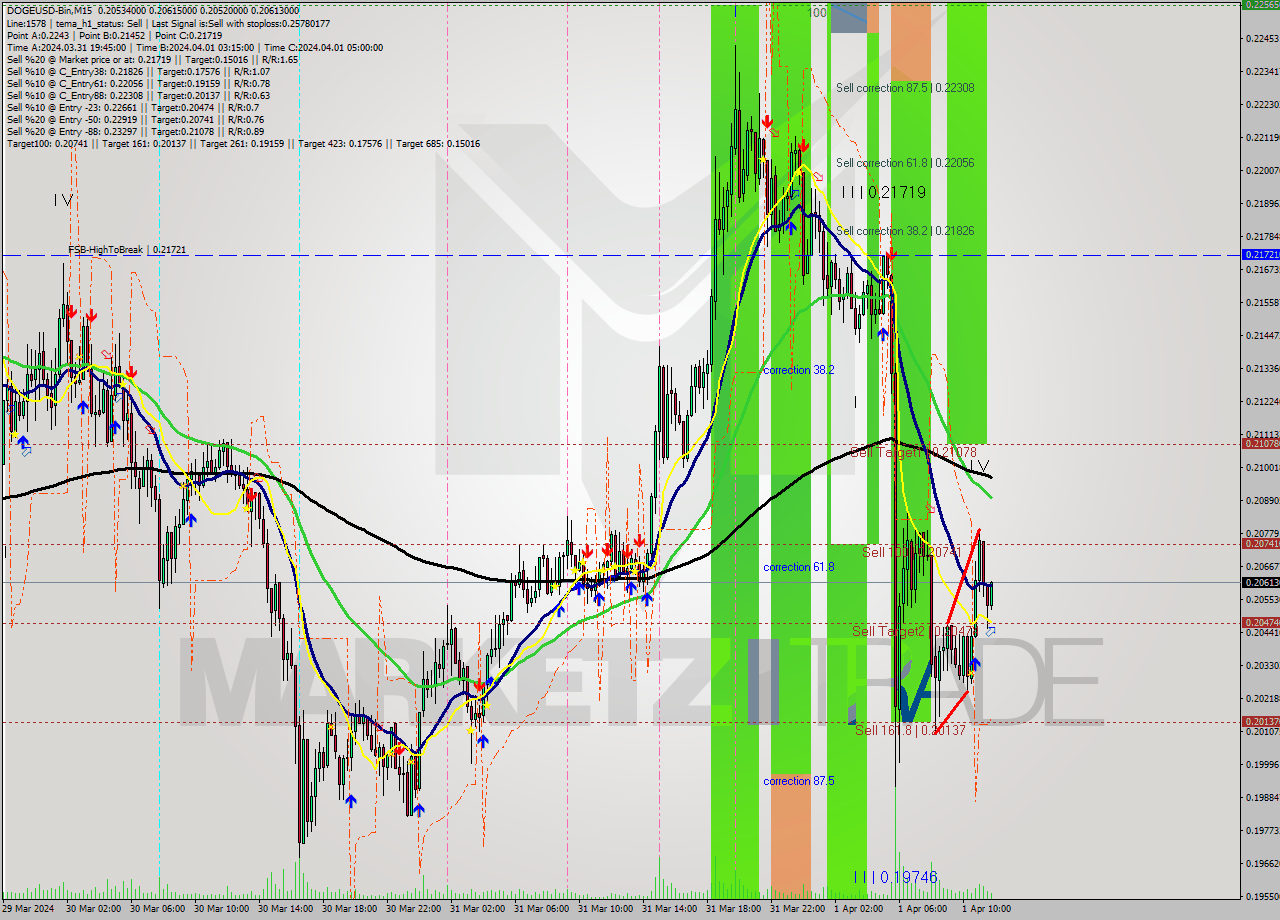Click the '30 Mar 10:00' time label

coord(221,909)
